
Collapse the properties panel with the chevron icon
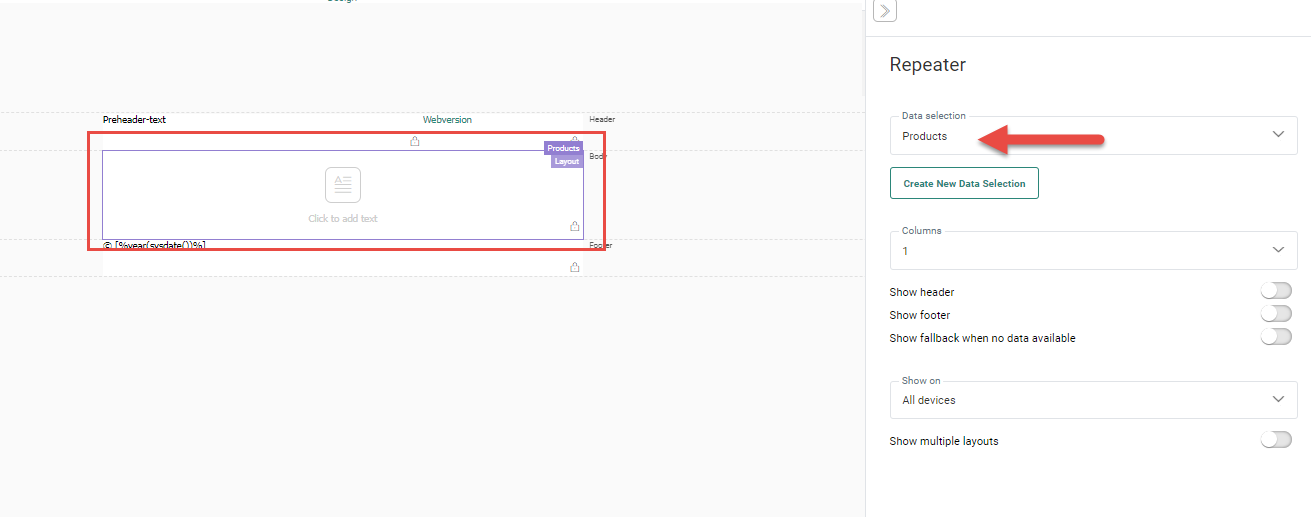point(885,11)
